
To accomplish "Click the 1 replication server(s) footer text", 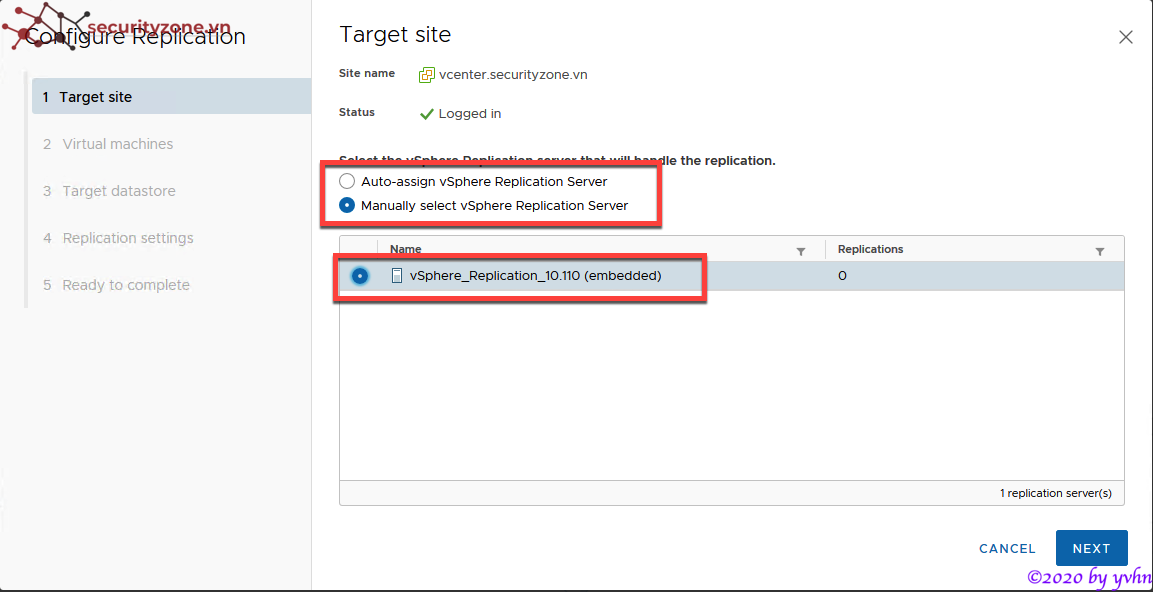I will [x=1055, y=493].
